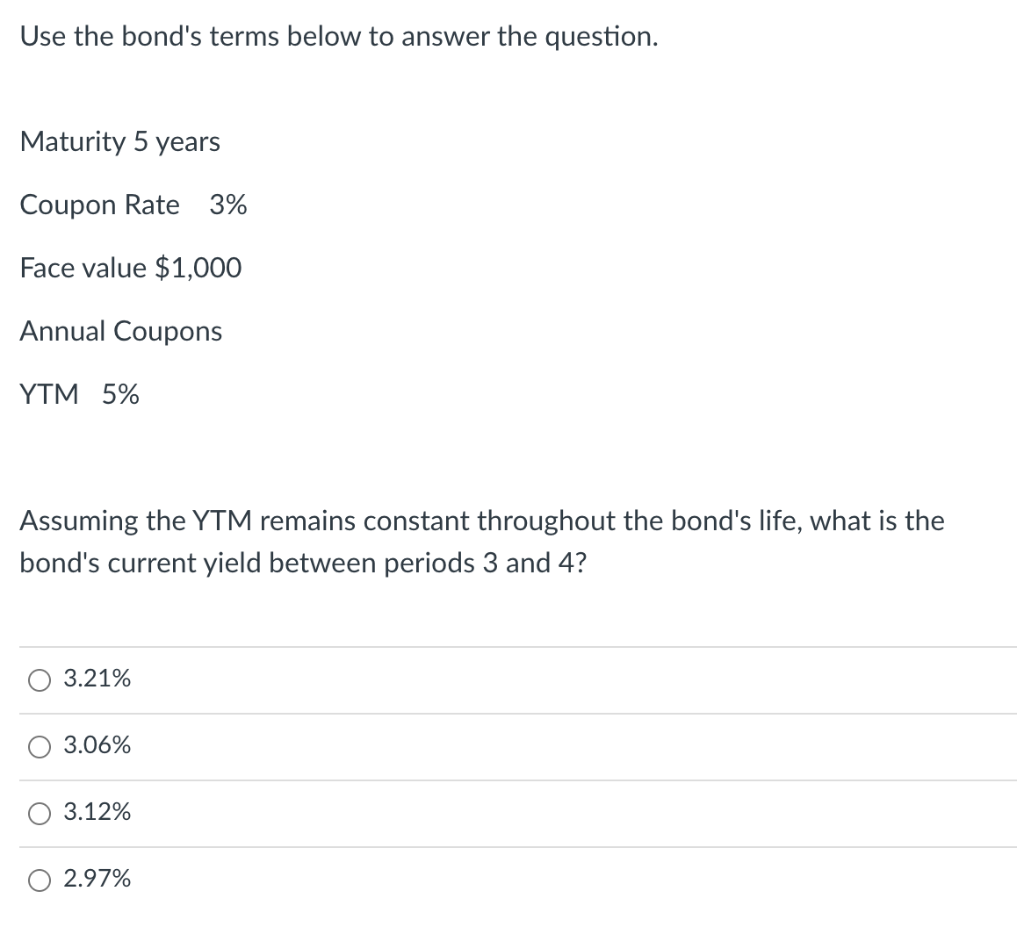Click the YTM 5% line
Screen dimensions: 1024x927
(x=79, y=394)
